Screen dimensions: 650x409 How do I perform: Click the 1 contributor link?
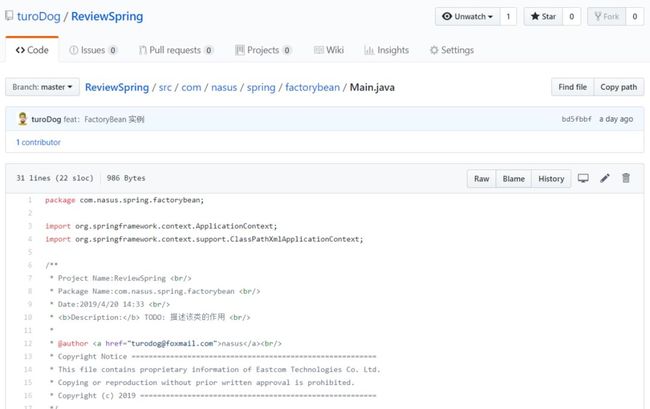tap(38, 142)
